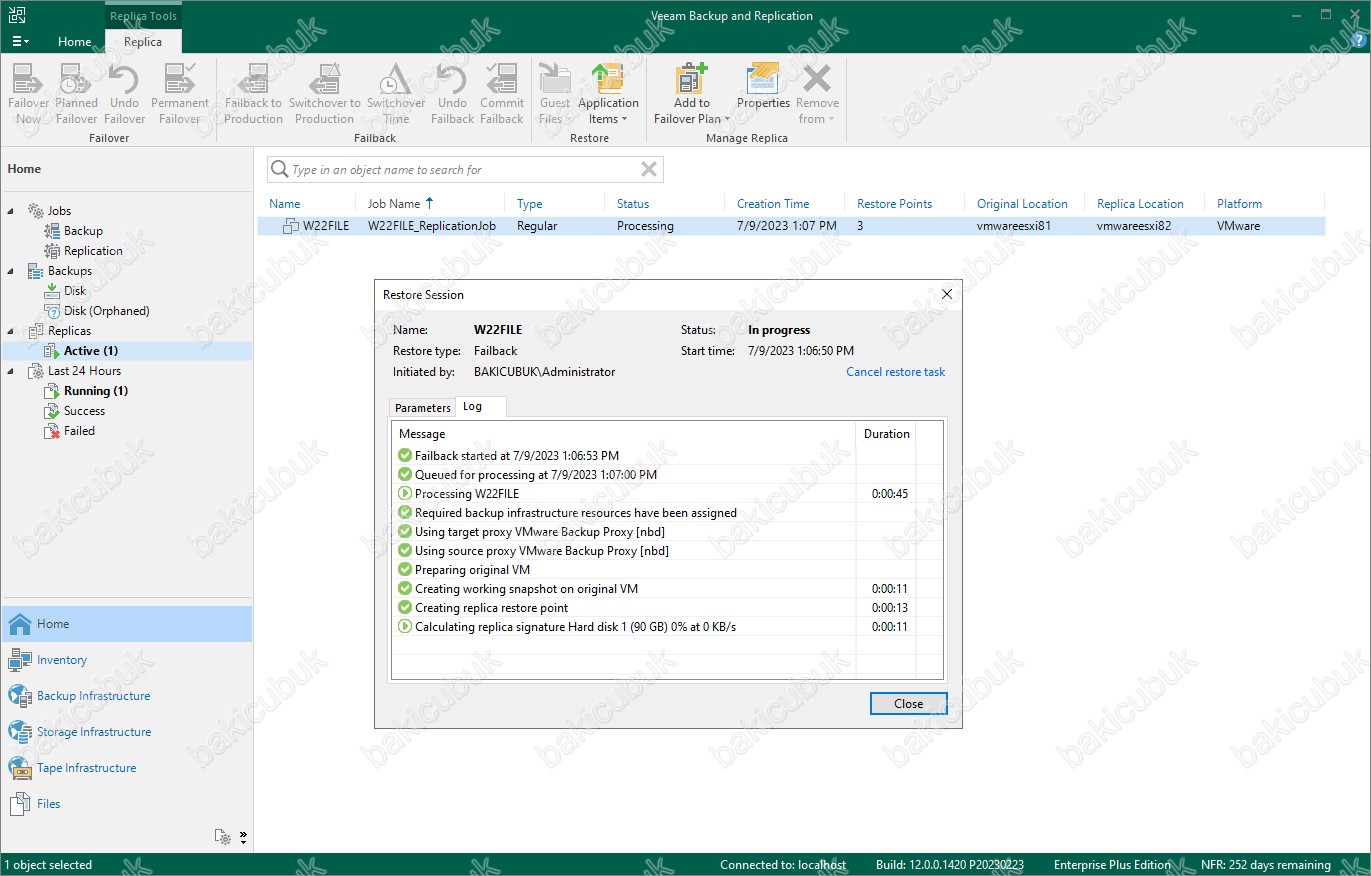
Task: Open the Storage Infrastructure view
Action: (127, 732)
